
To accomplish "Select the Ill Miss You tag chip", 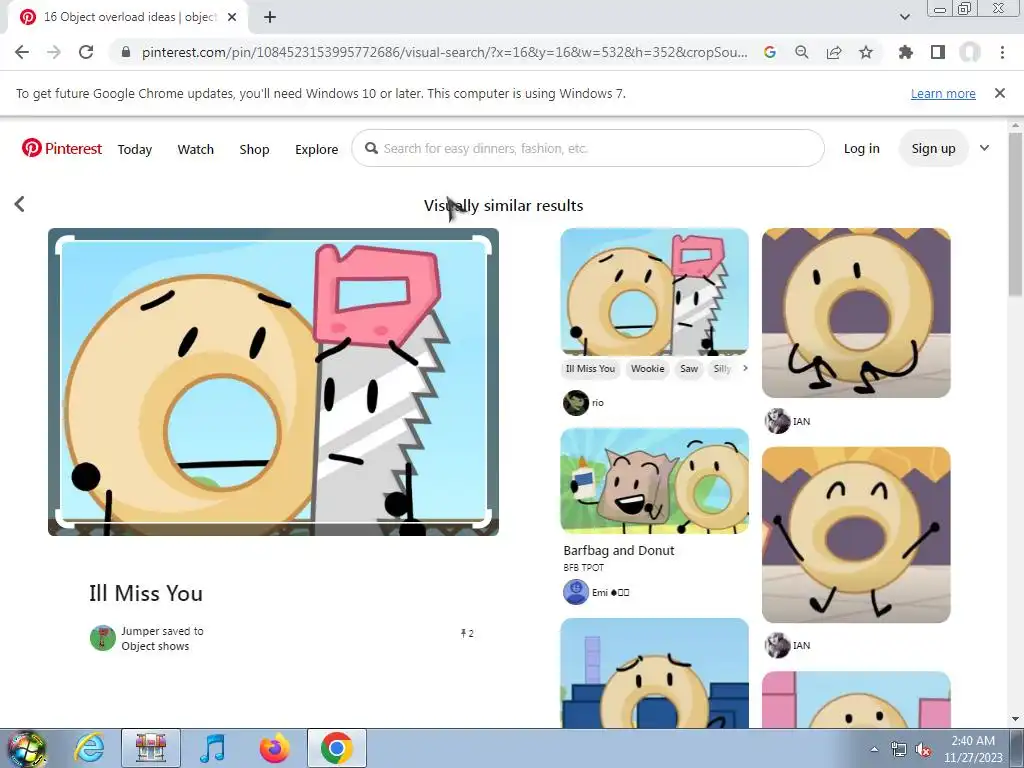I will (x=590, y=368).
